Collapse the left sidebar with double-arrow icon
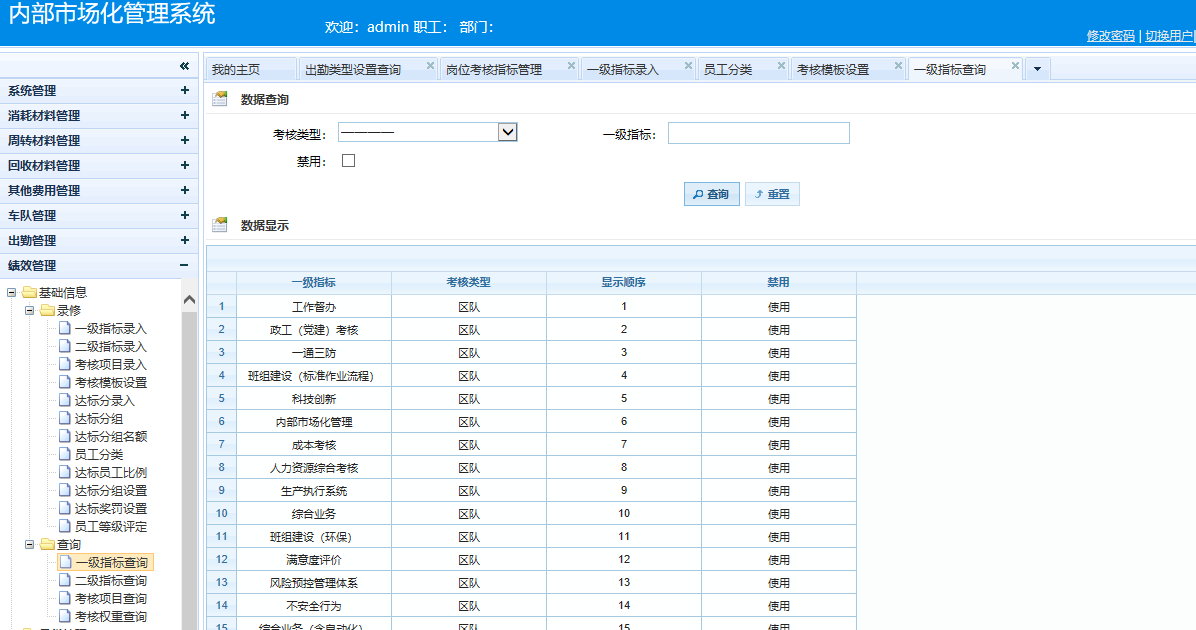This screenshot has height=630, width=1196. (184, 66)
